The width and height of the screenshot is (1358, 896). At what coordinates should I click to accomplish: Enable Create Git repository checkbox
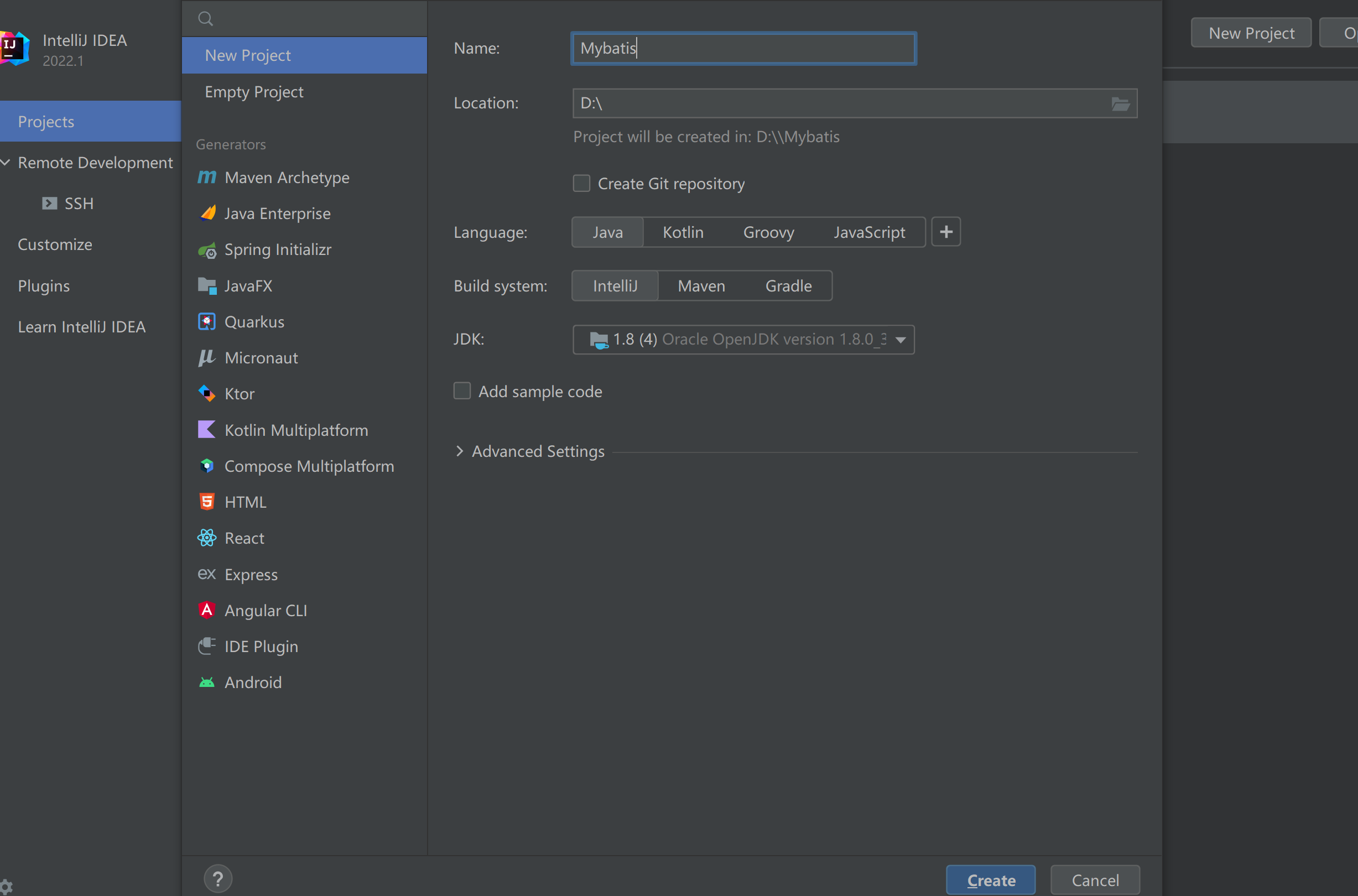tap(581, 184)
